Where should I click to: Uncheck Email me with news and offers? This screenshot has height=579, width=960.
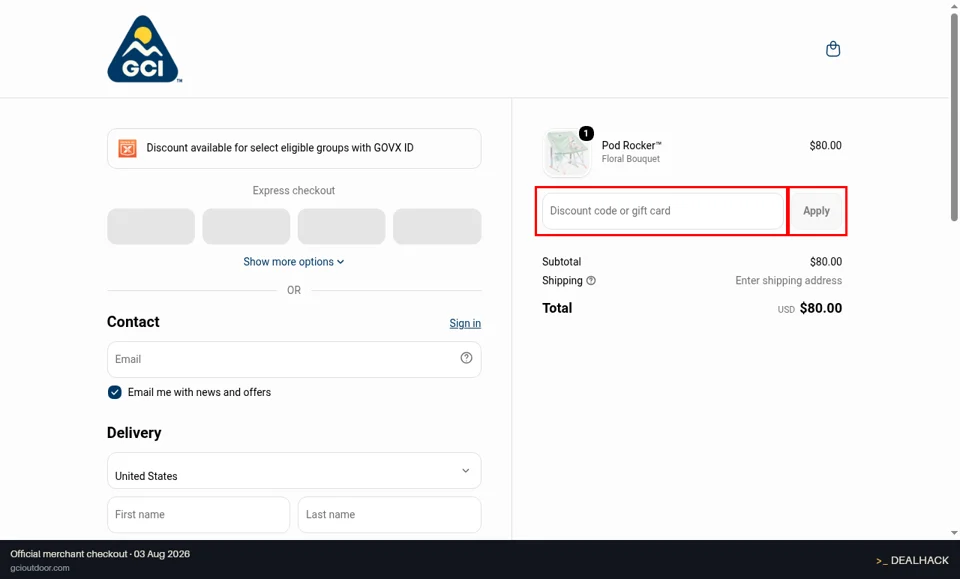(x=114, y=392)
